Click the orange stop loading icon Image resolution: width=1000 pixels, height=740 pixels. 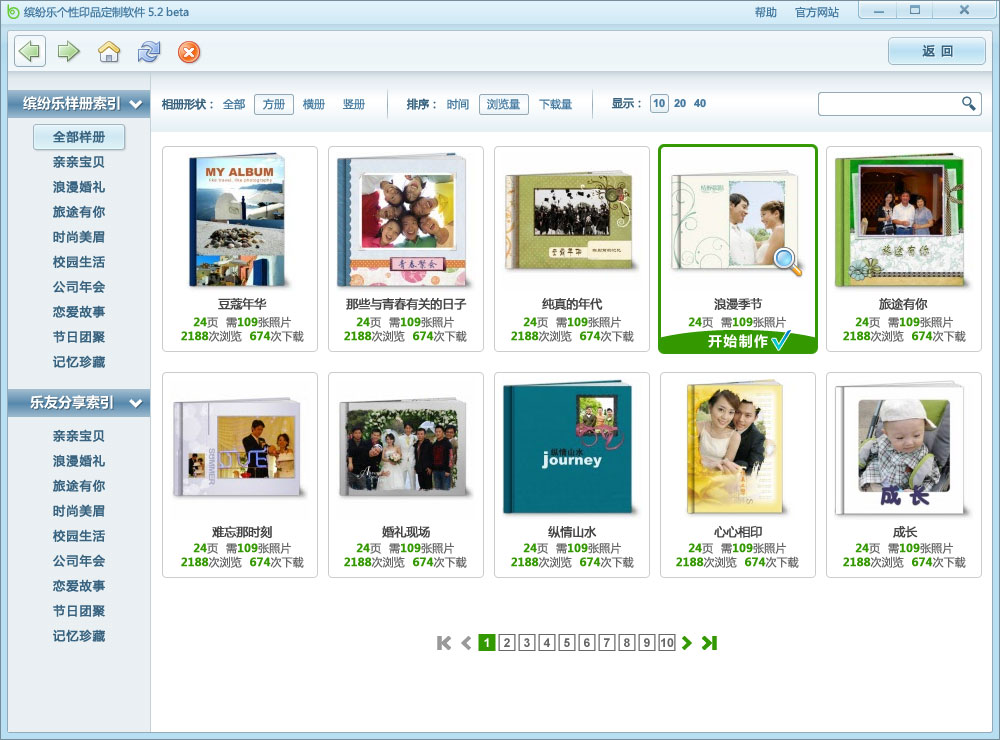click(188, 52)
